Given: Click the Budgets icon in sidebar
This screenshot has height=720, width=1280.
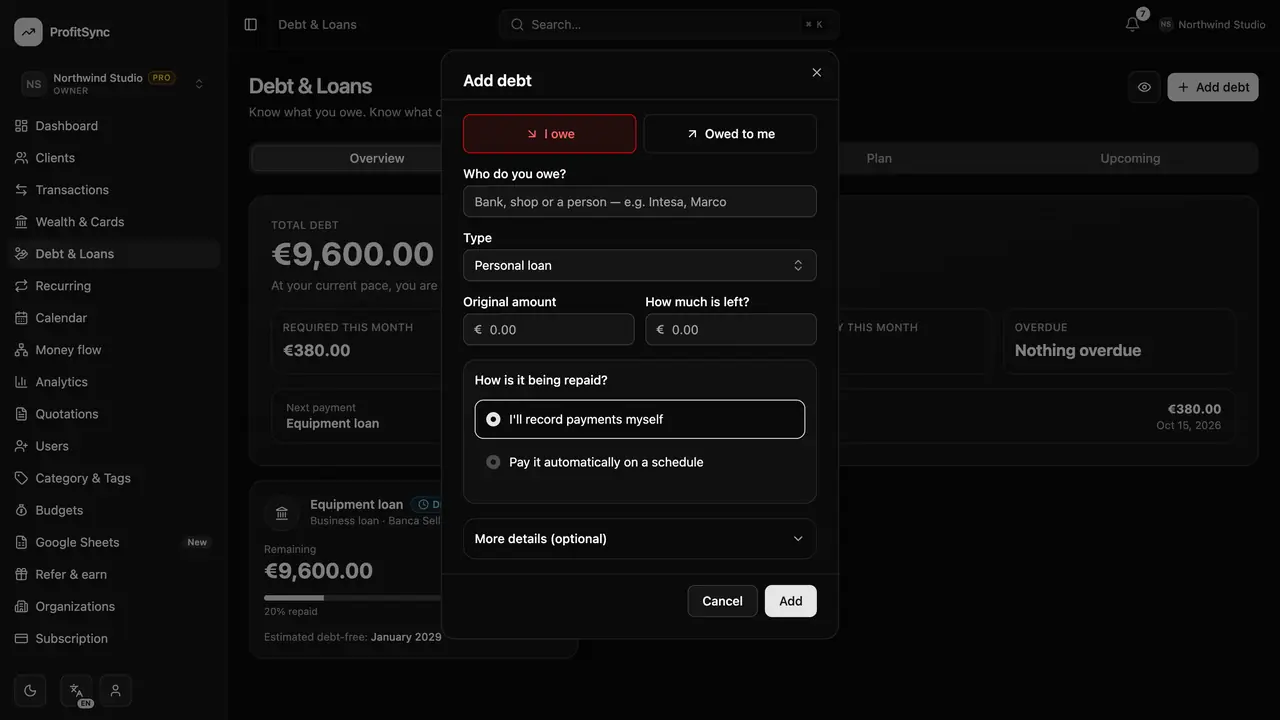Looking at the screenshot, I should (21, 510).
